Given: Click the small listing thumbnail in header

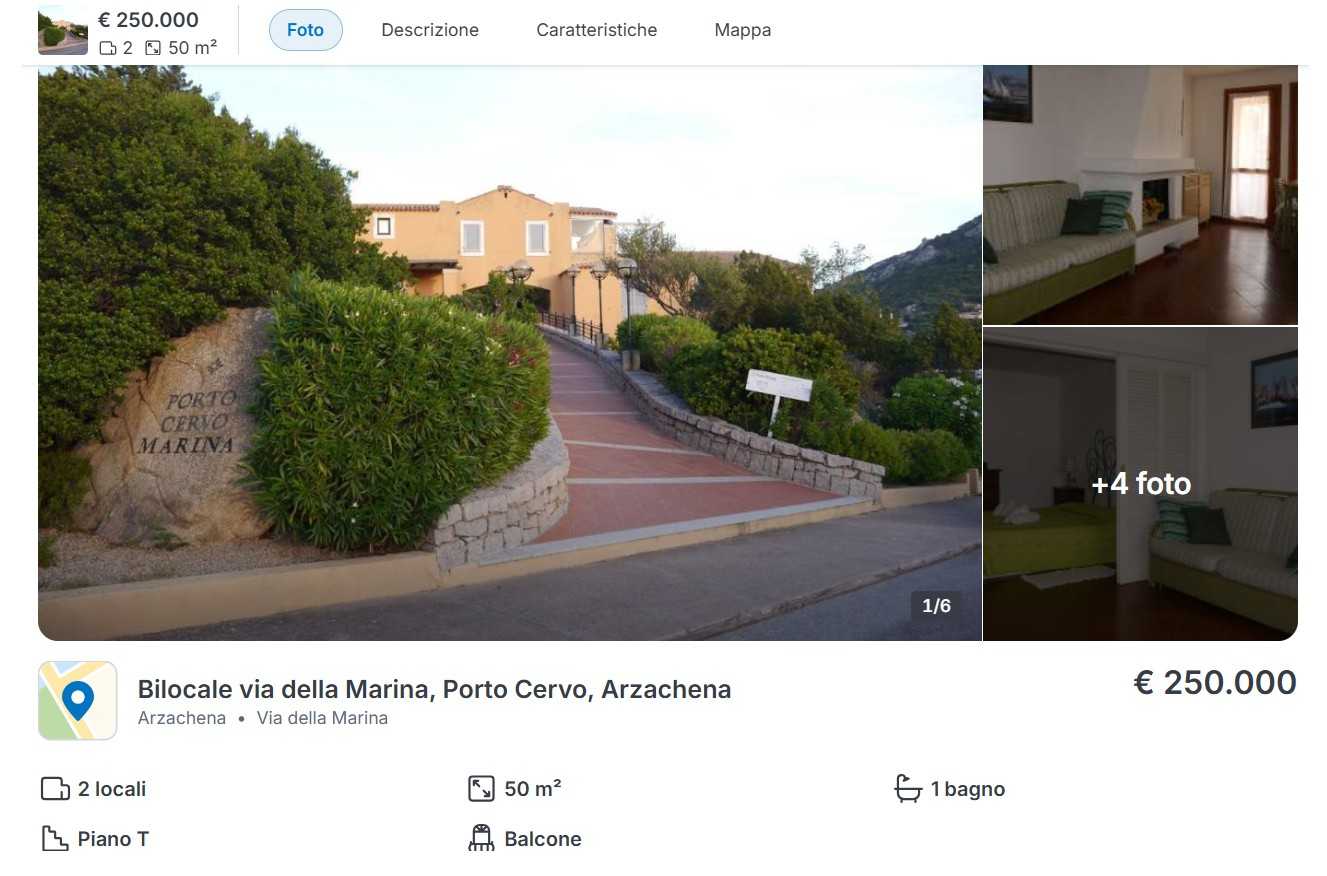Looking at the screenshot, I should [x=62, y=30].
